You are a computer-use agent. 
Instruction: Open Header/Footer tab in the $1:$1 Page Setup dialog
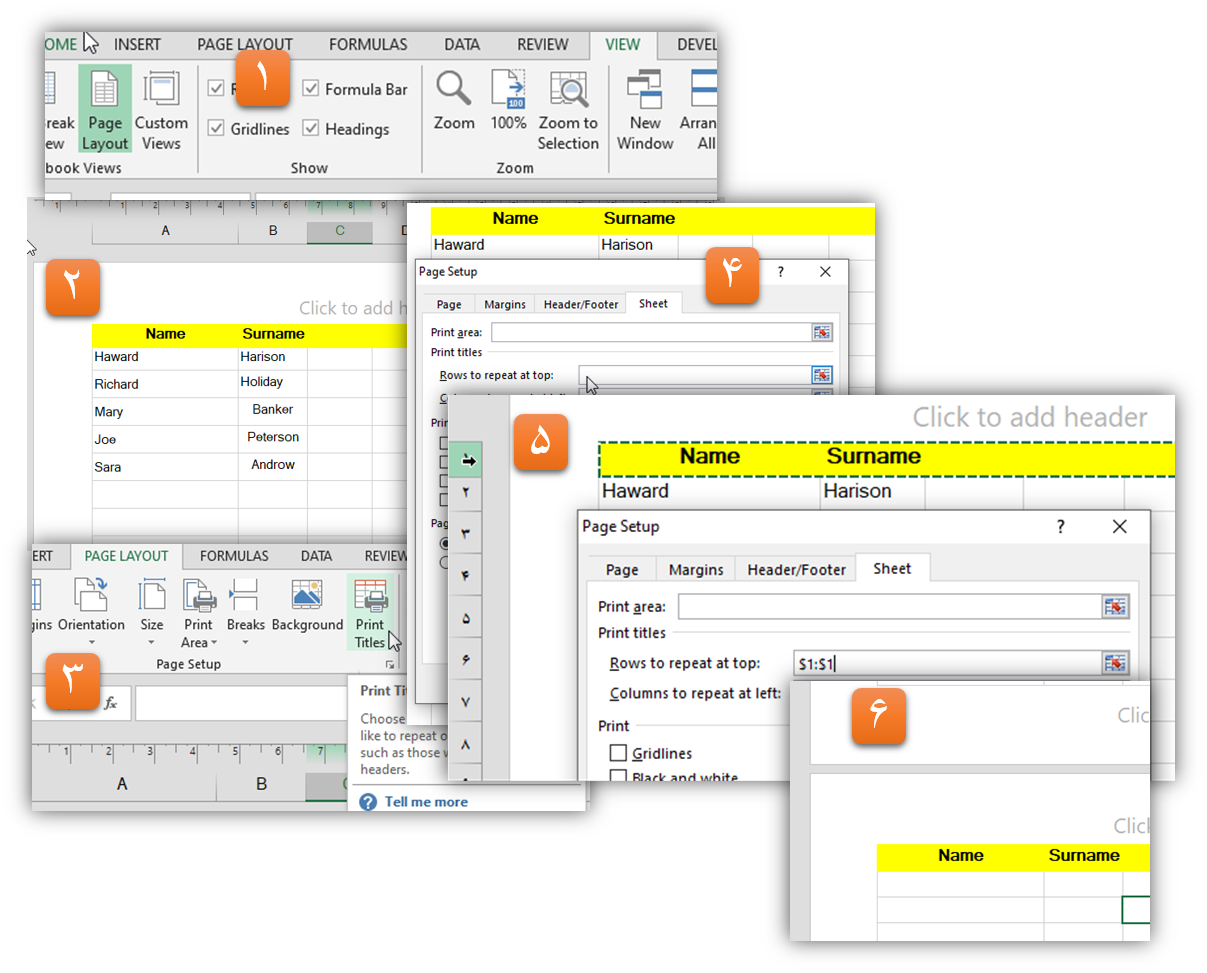796,569
